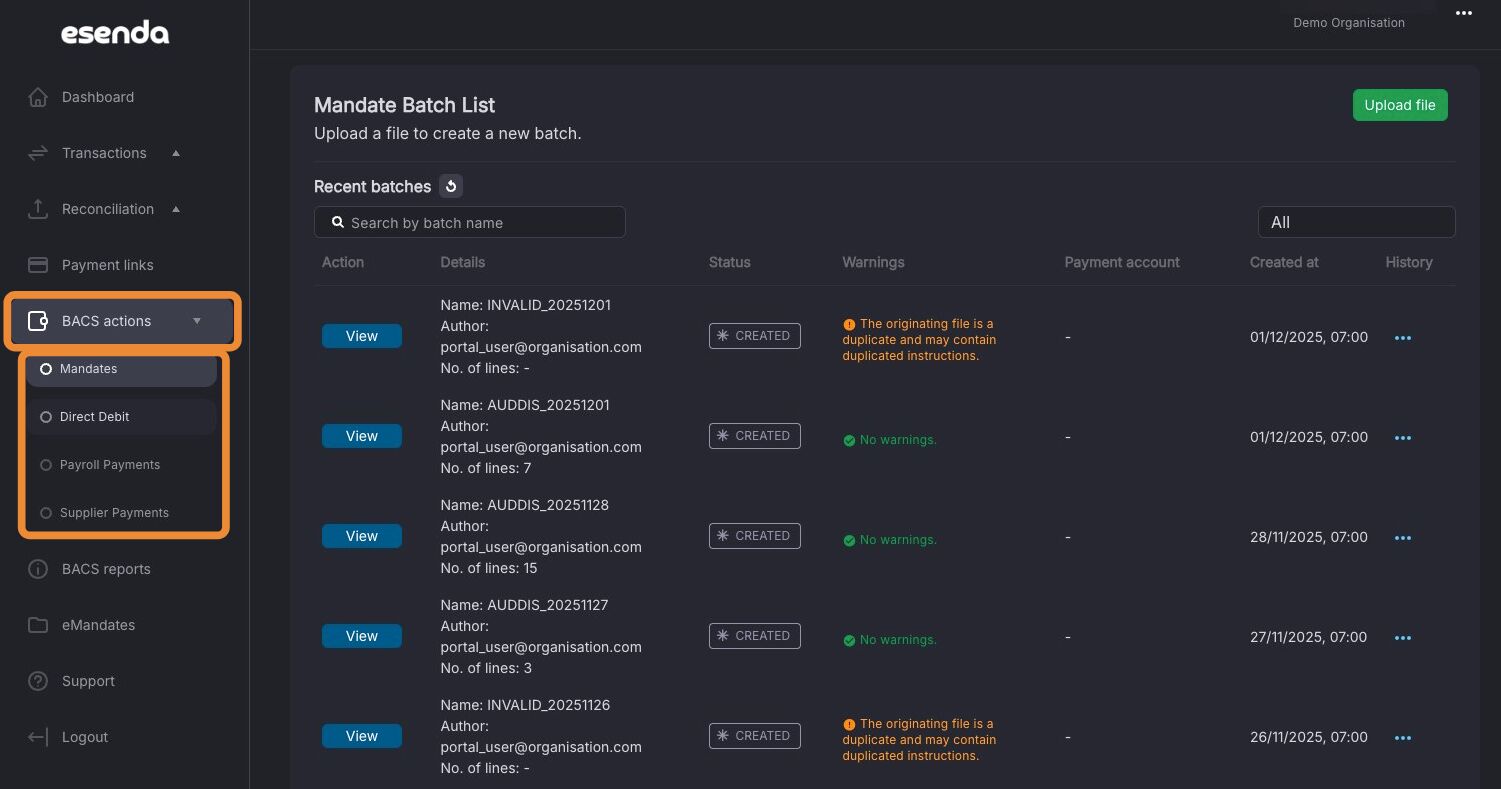
Task: Click the Payment account column header
Action: (1122, 262)
